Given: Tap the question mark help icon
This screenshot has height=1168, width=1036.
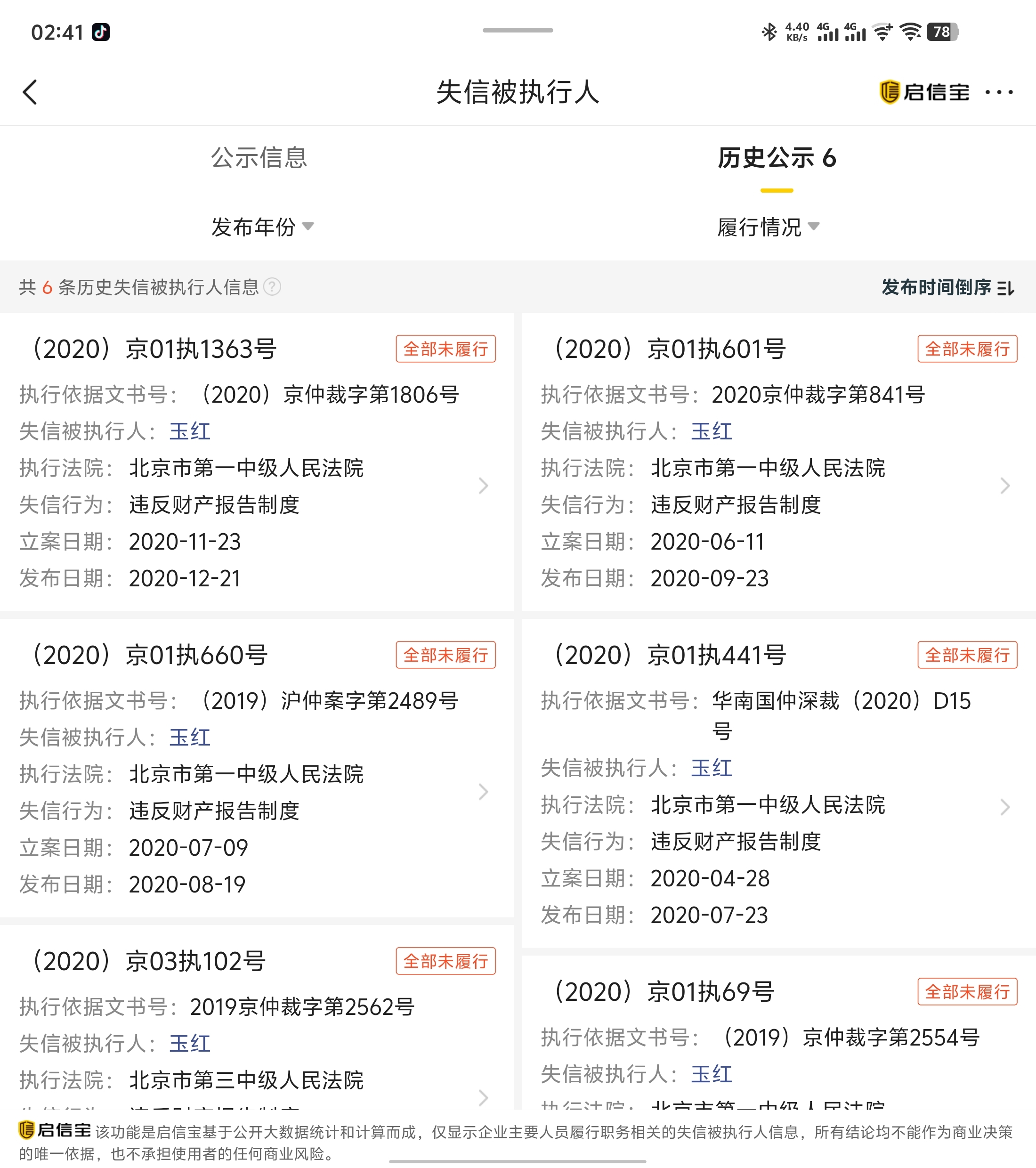Looking at the screenshot, I should (273, 287).
